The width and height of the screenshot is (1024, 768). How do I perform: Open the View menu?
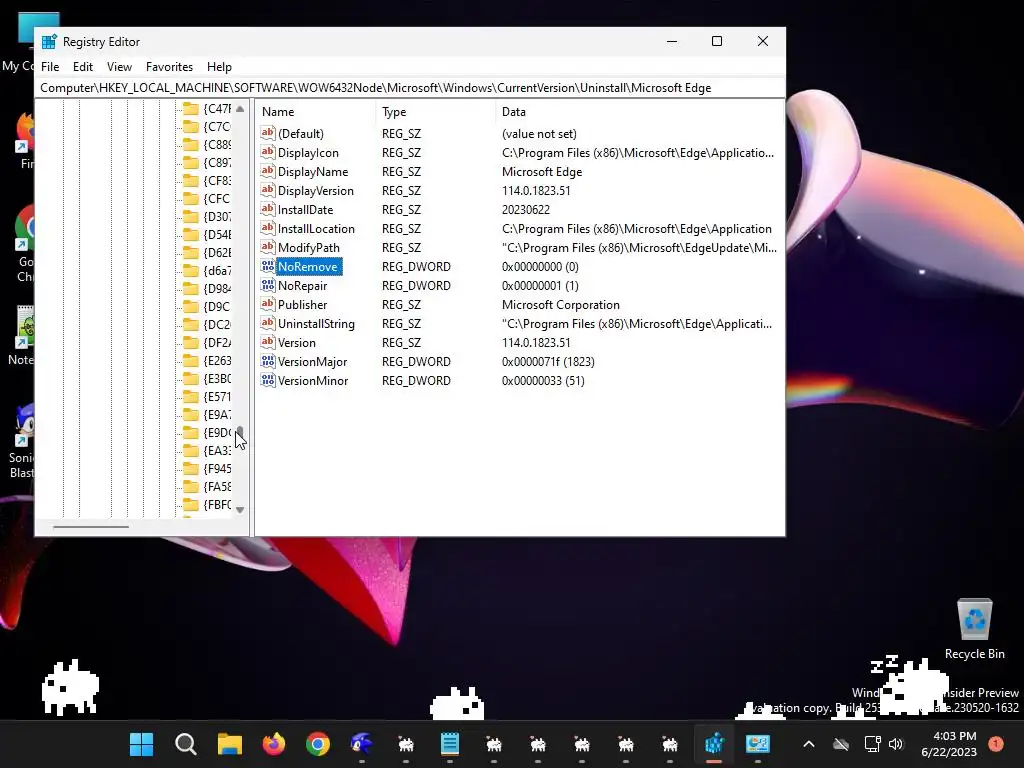tap(120, 67)
